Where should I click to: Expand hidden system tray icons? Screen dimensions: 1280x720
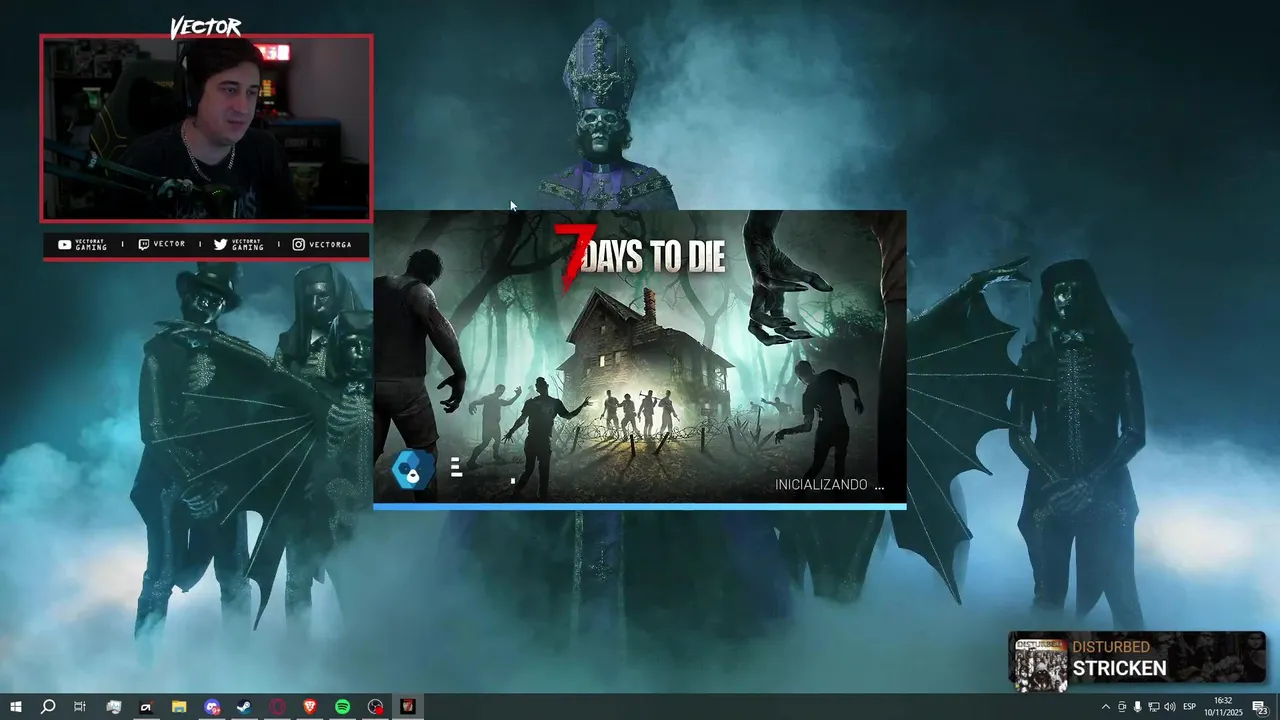click(1105, 707)
